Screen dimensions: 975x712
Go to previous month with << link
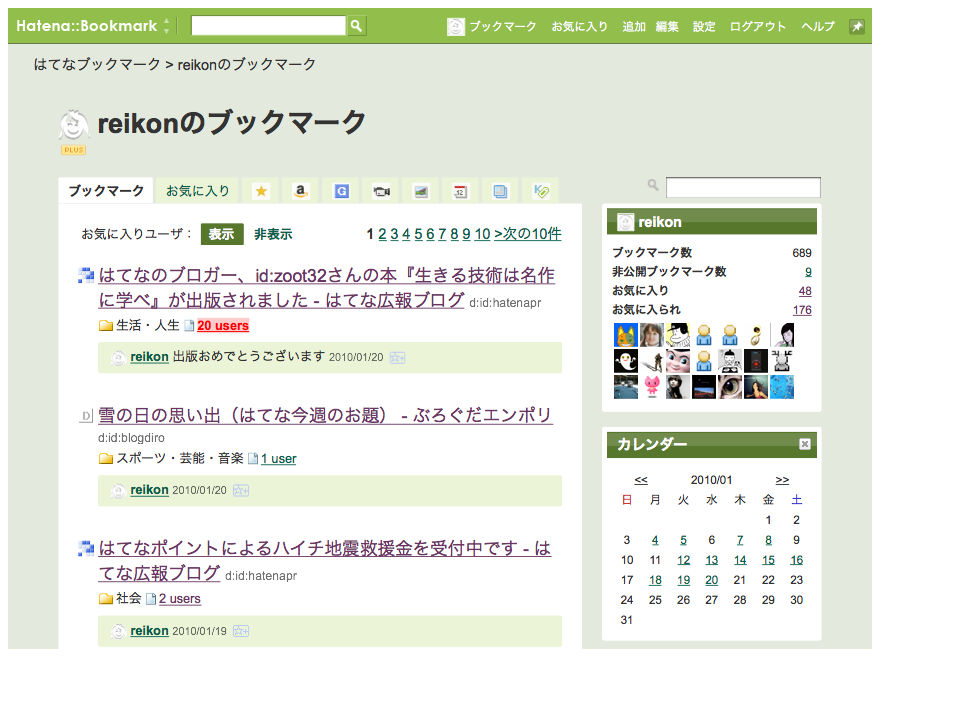pos(641,480)
